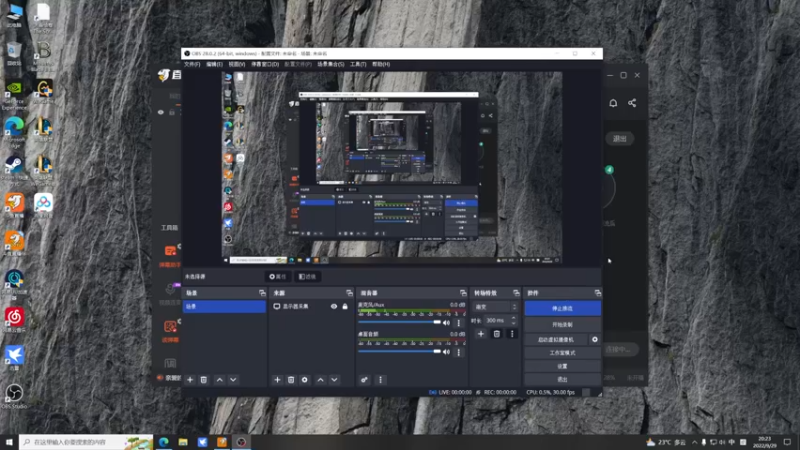Pop out the Audio Mixer dock panel
The height and width of the screenshot is (450, 800).
tap(463, 293)
